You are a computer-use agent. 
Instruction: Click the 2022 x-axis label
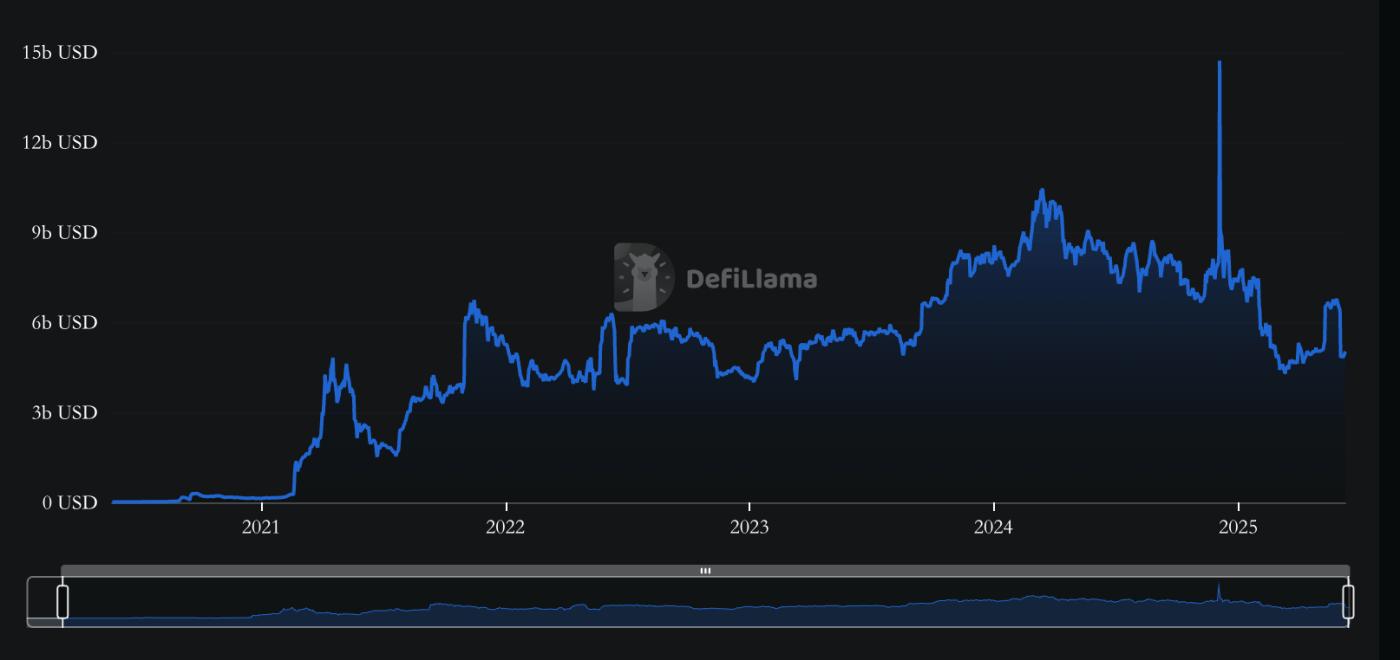(506, 527)
